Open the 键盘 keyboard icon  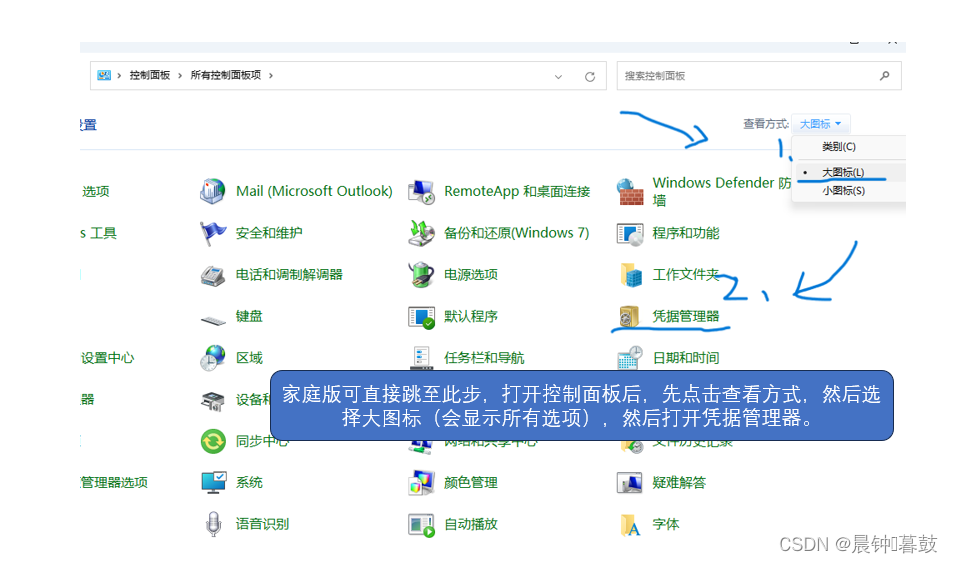(x=213, y=320)
